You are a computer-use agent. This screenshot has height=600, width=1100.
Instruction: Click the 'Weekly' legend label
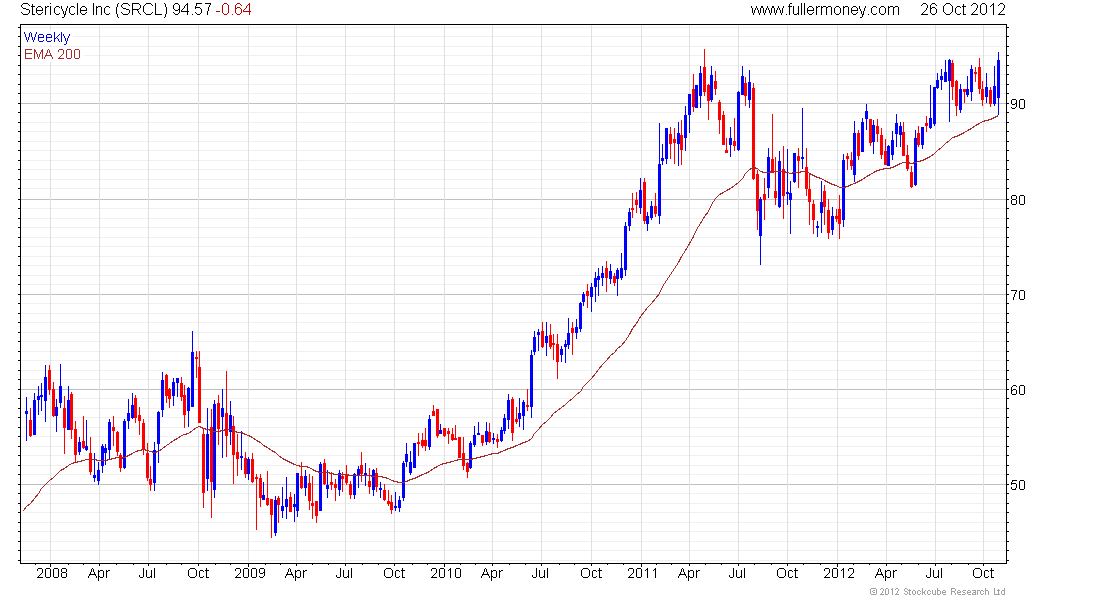pos(47,38)
